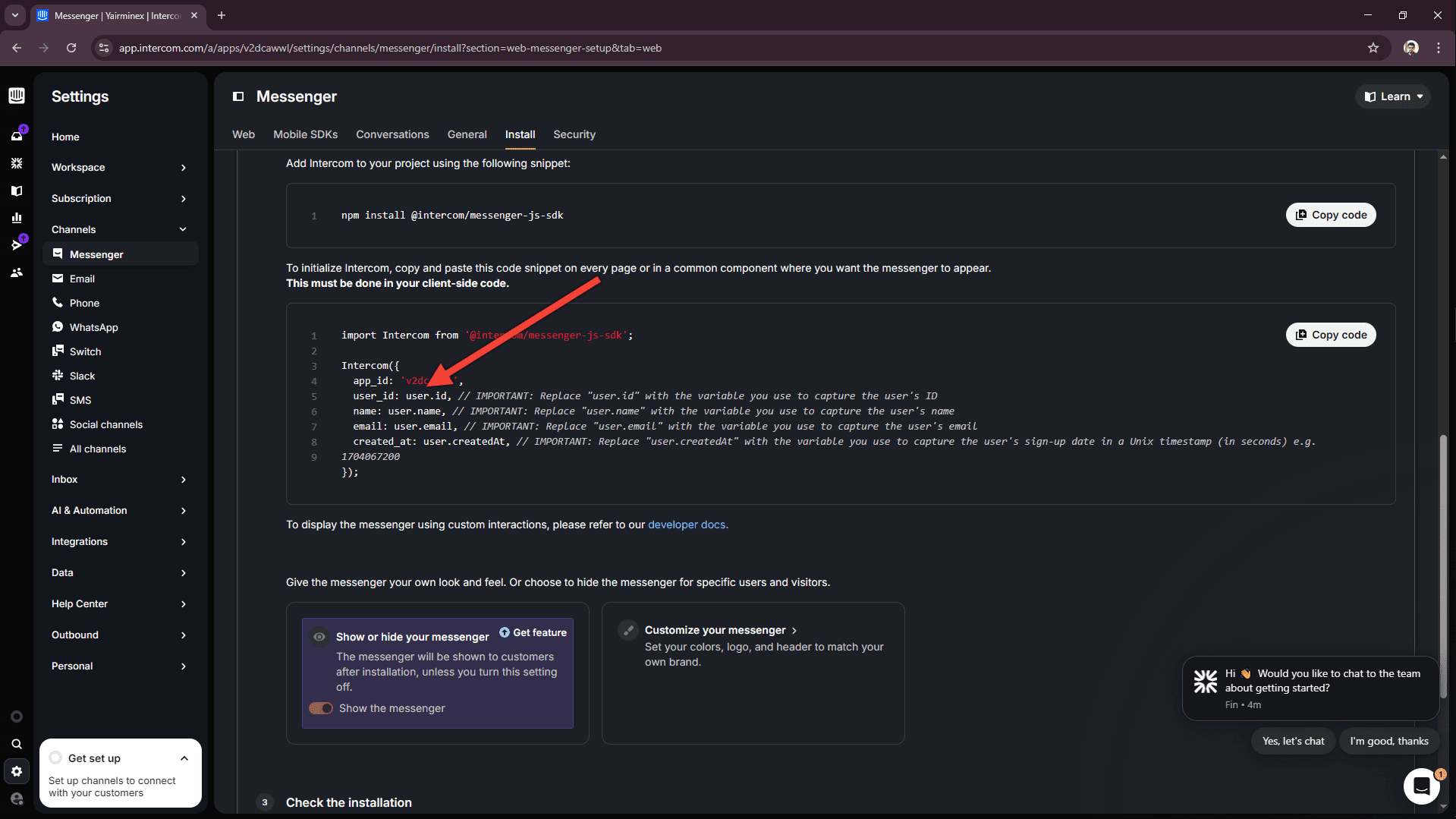View site information icon in address bar

click(x=104, y=48)
